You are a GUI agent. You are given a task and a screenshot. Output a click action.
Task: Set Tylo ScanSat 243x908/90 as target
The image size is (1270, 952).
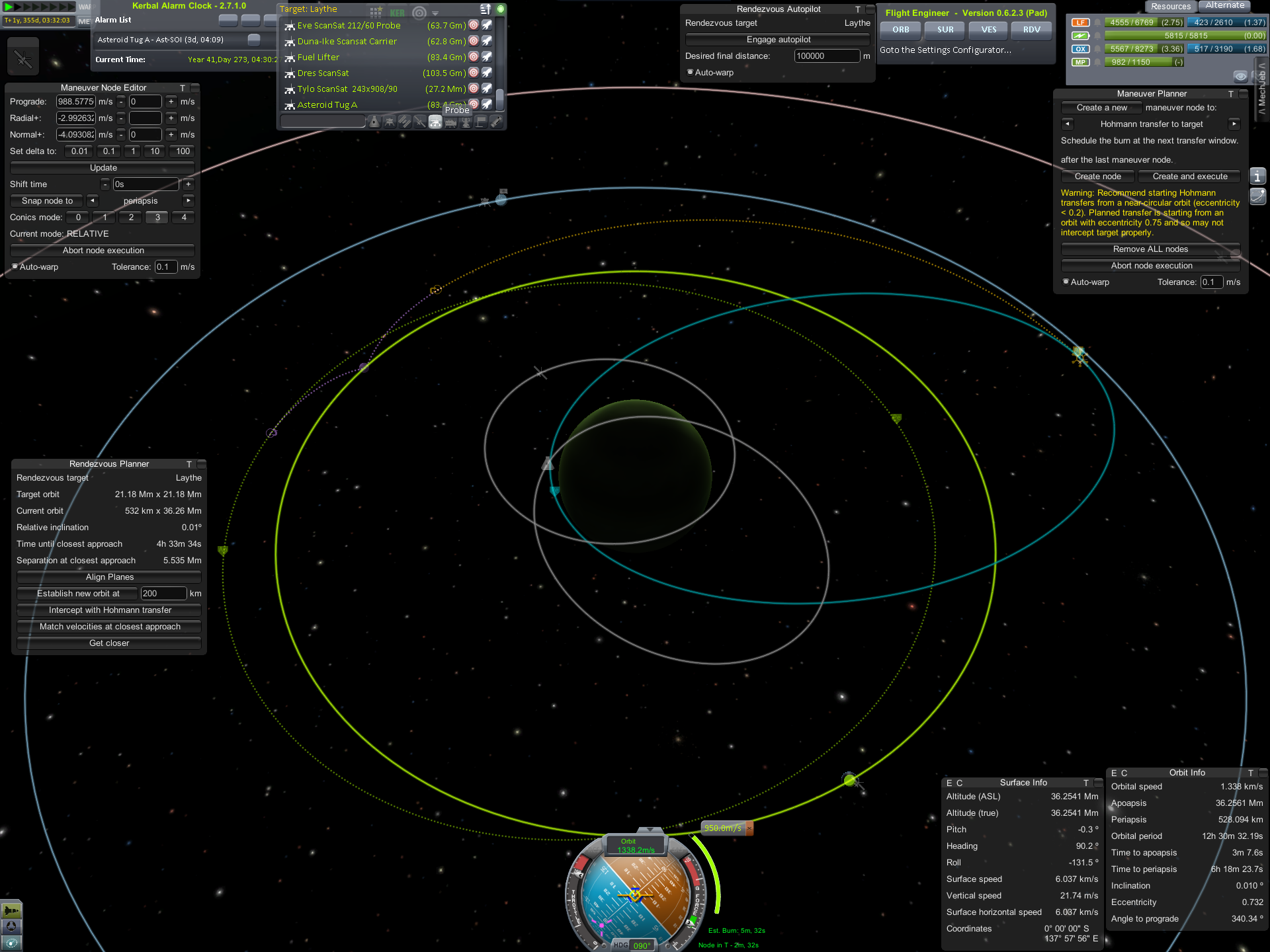[x=474, y=89]
